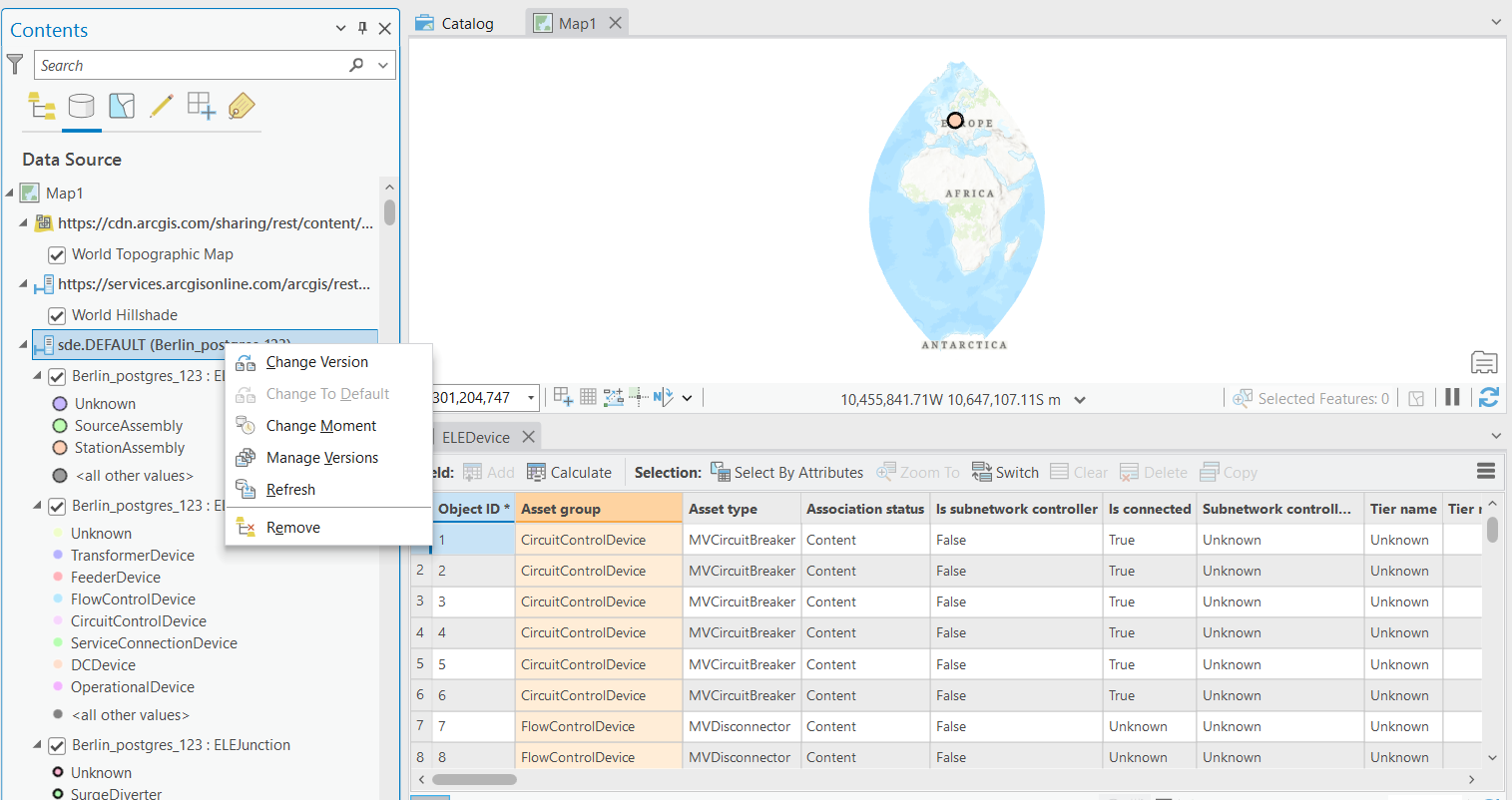Choose Change Version from context menu
This screenshot has height=800, width=1512.
pyautogui.click(x=328, y=362)
